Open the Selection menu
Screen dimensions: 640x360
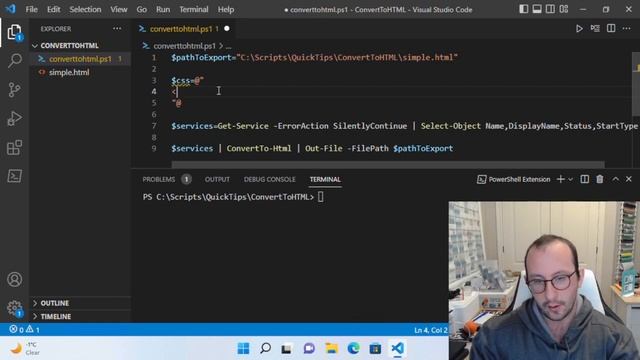click(85, 9)
